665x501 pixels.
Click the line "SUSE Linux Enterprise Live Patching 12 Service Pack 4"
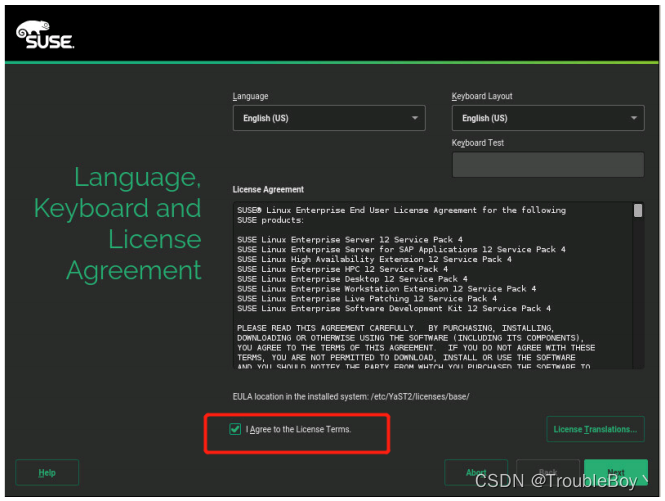(x=367, y=299)
